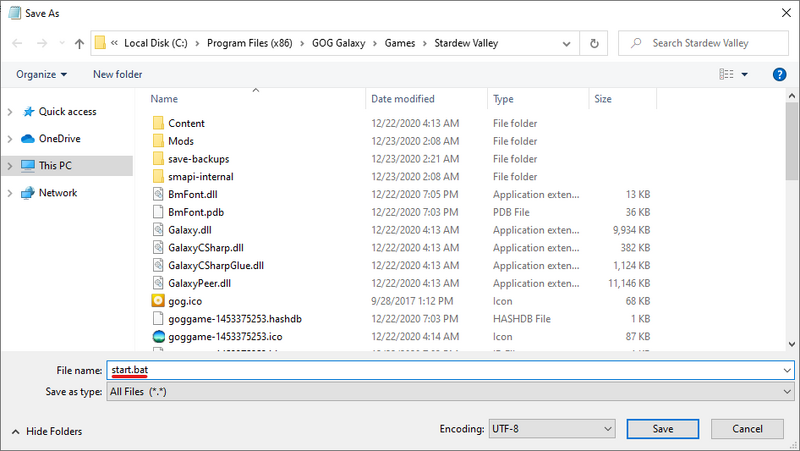The image size is (800, 451).
Task: Click the goggame-1453375253.ico file icon
Action: click(159, 337)
